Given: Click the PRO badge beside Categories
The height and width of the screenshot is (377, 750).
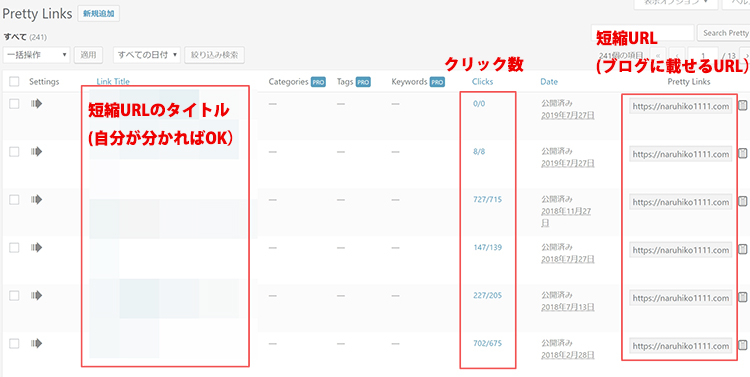Looking at the screenshot, I should (x=318, y=82).
